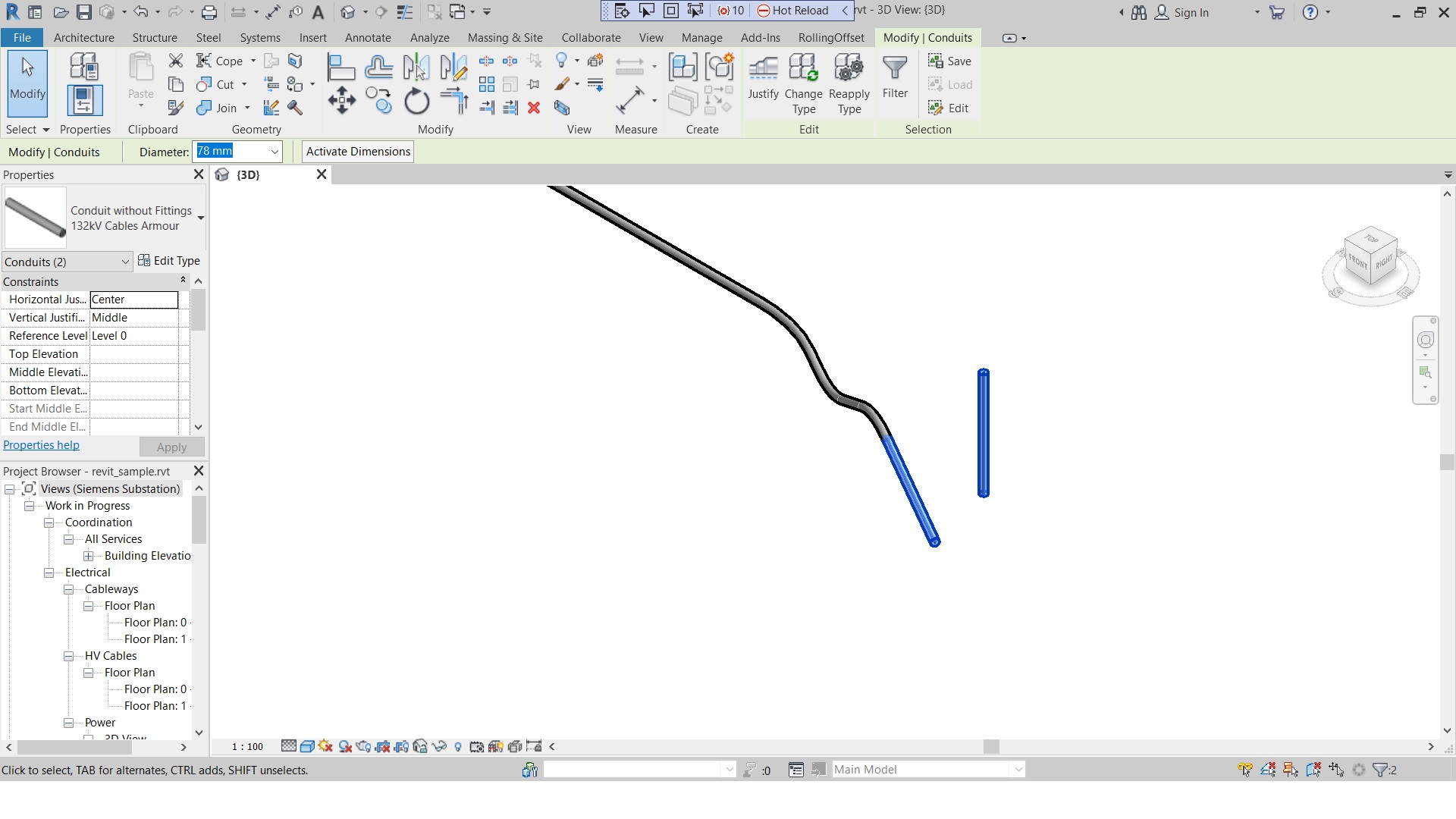Open the Properties help link
This screenshot has width=1456, height=819.
pyautogui.click(x=41, y=445)
